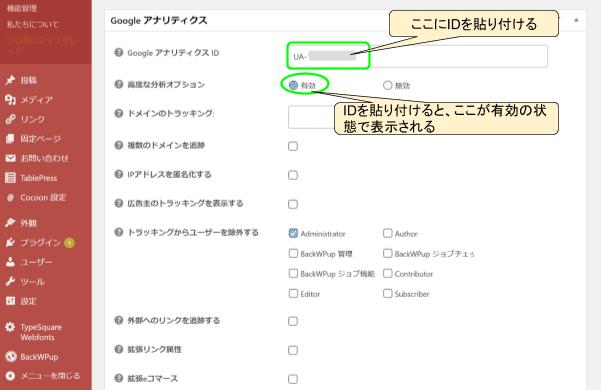Click the Google アナリティクス ID input field
The height and width of the screenshot is (390, 601).
[x=418, y=57]
